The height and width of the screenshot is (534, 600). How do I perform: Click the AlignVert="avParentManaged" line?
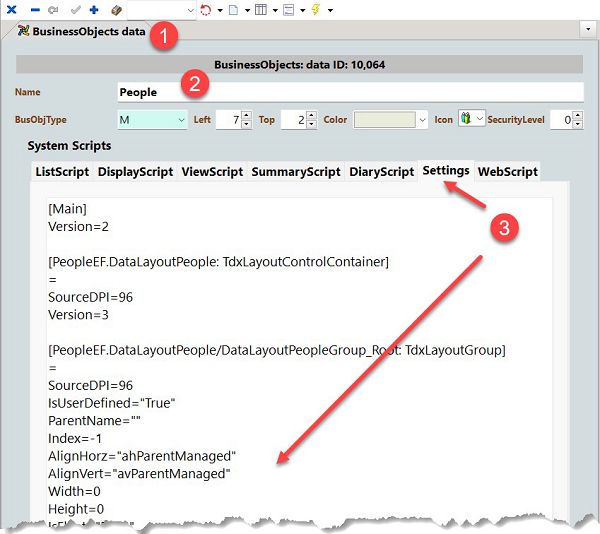pos(139,474)
